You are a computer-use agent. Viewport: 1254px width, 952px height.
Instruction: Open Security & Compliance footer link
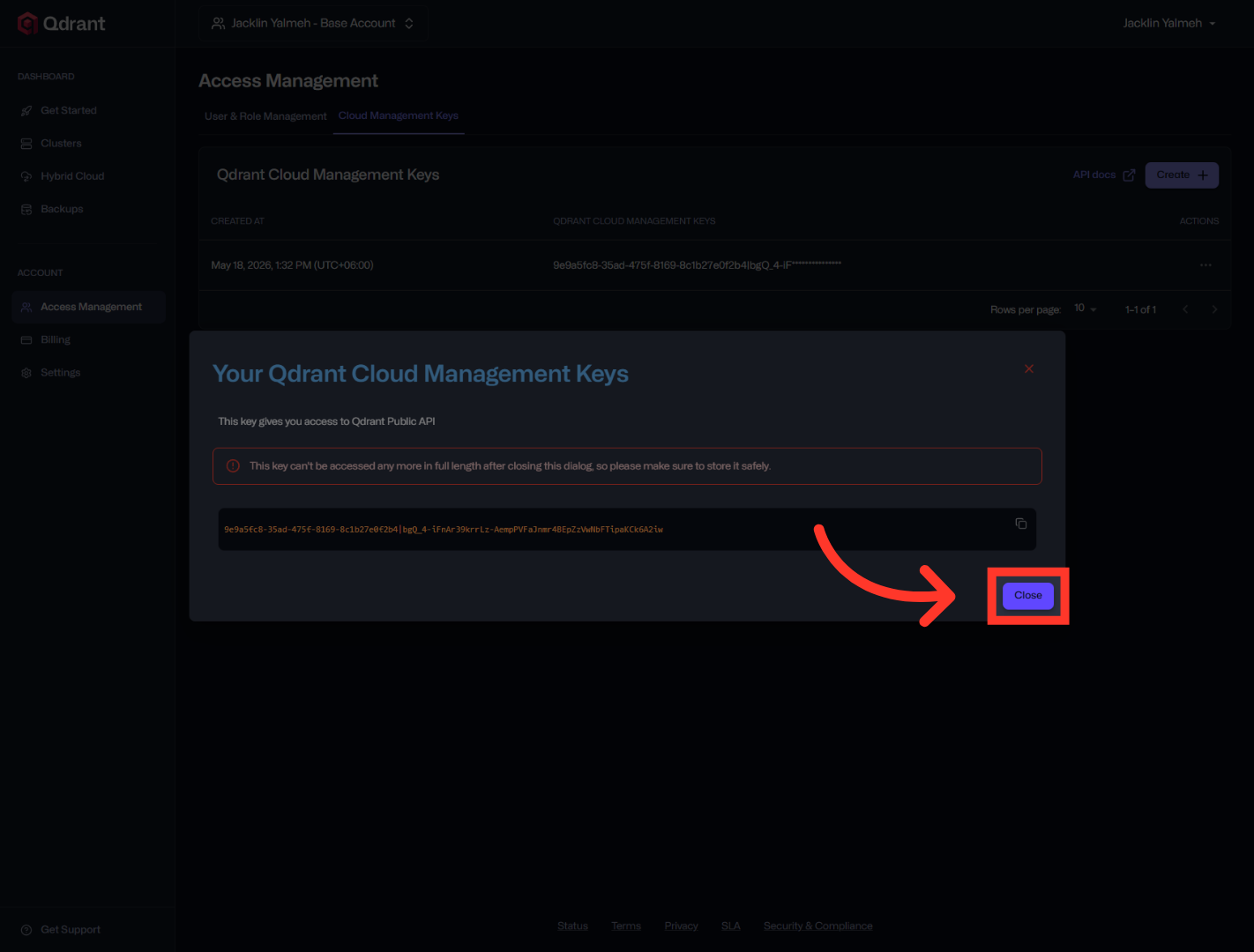tap(818, 926)
